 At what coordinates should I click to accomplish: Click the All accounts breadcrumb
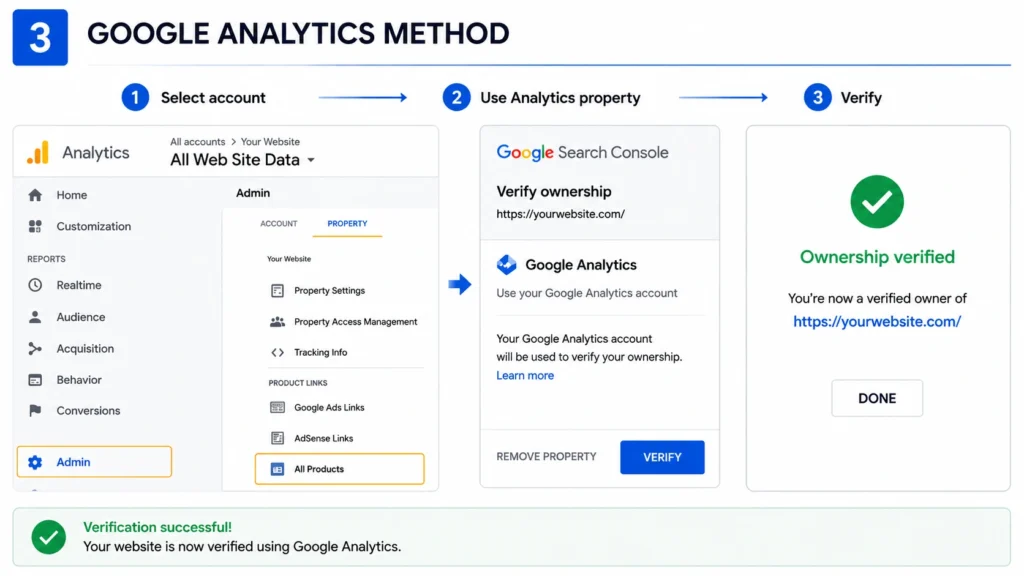197,142
